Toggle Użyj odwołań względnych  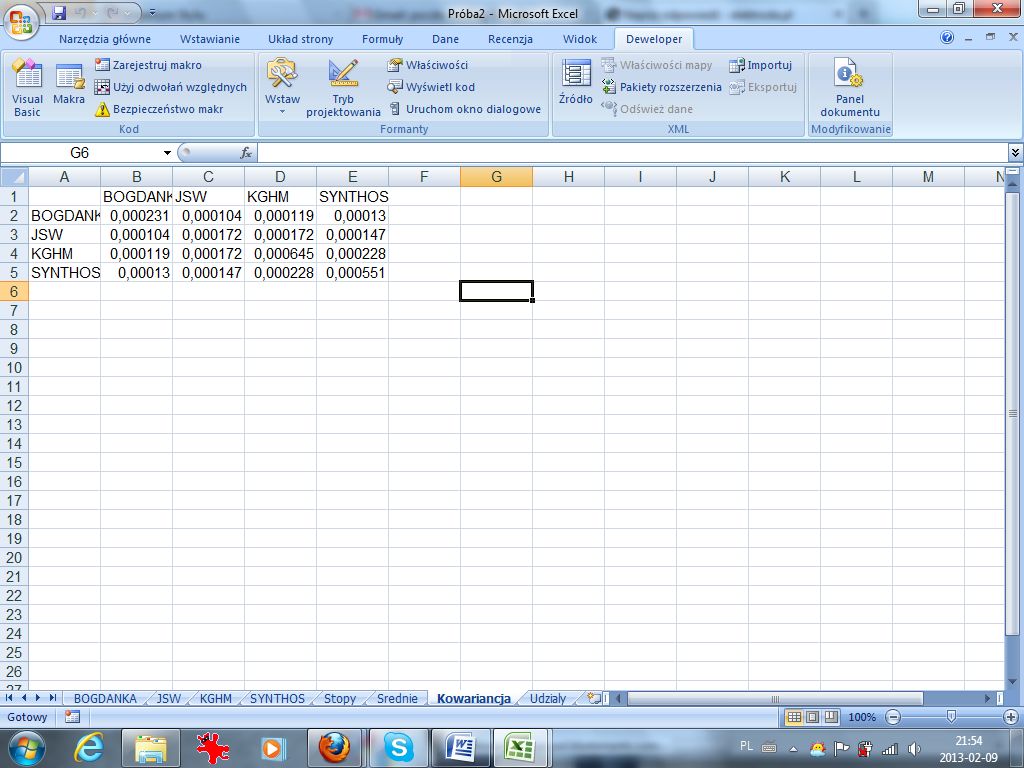point(171,87)
